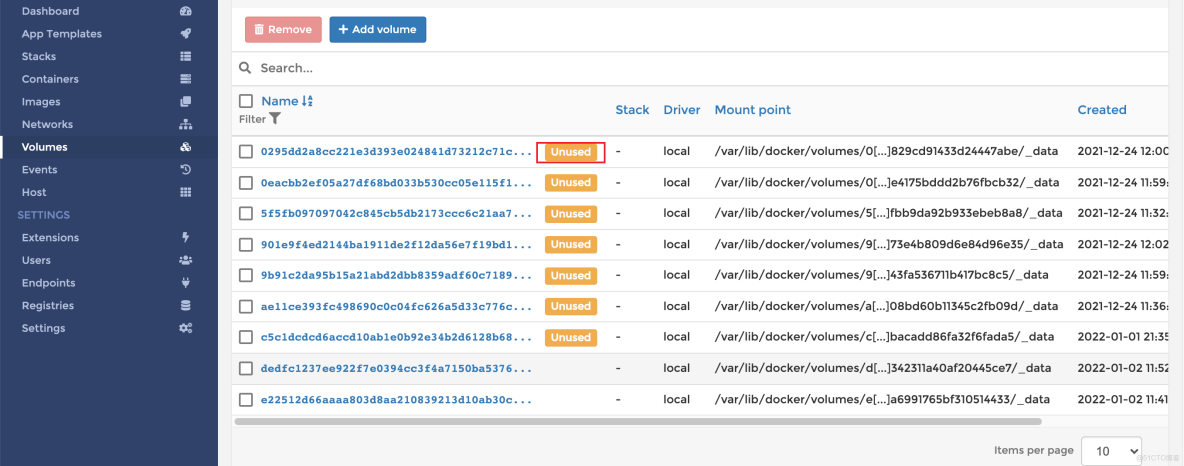This screenshot has width=1184, height=466.
Task: Sort by Driver column header
Action: point(682,110)
